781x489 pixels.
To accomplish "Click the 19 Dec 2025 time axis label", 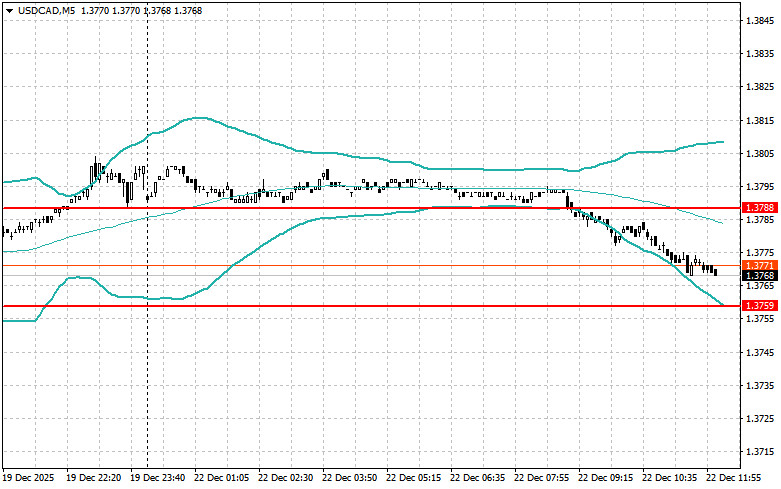I will tap(28, 478).
